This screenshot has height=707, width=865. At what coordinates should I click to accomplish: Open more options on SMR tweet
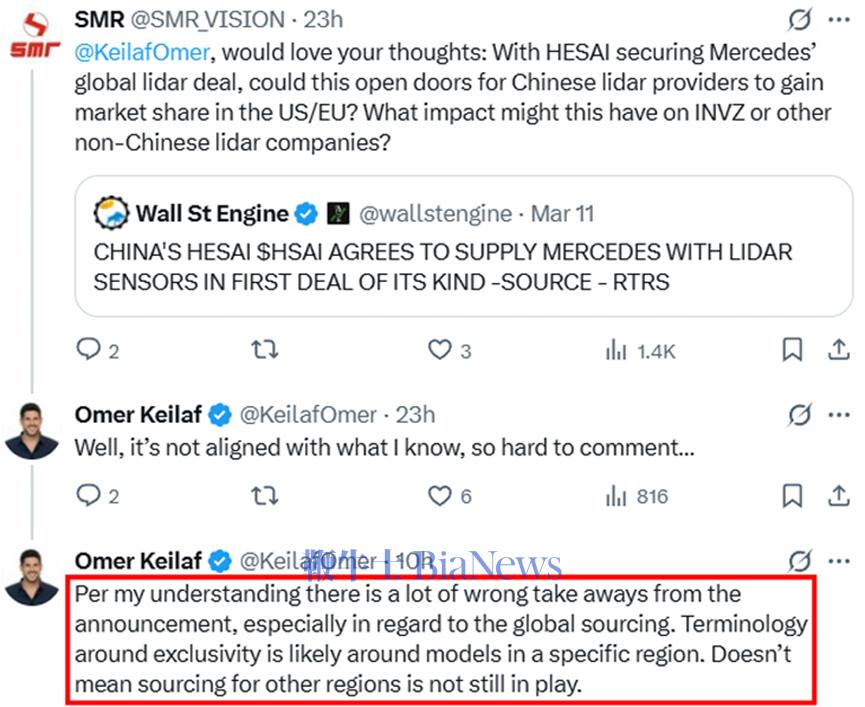click(x=839, y=20)
